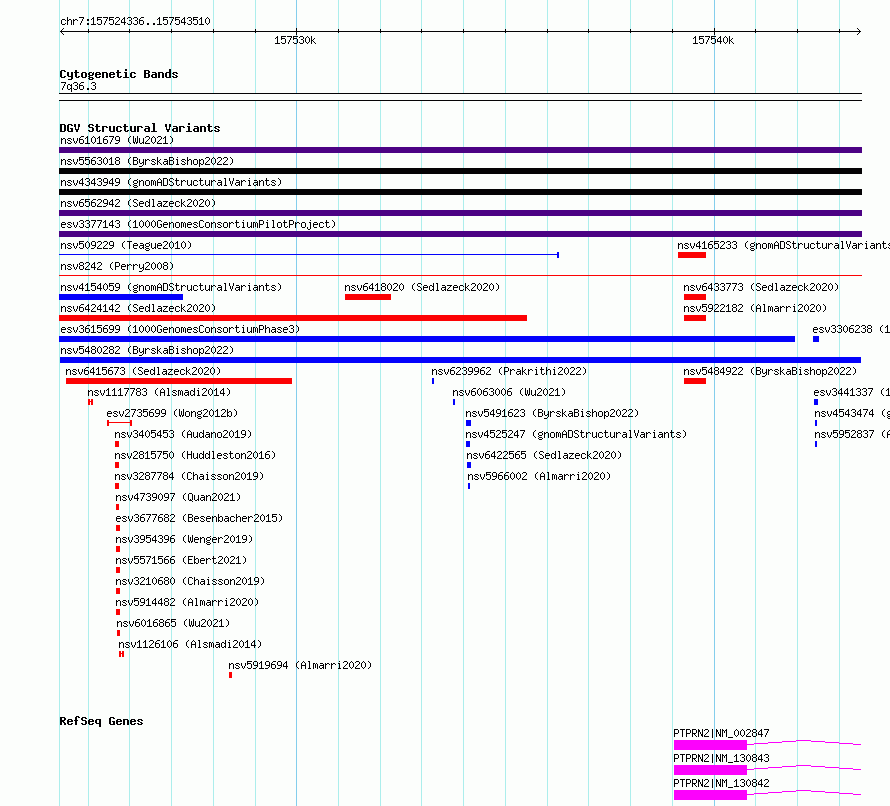Click the red bar under nsv6415673
The width and height of the screenshot is (890, 806).
pyautogui.click(x=179, y=381)
